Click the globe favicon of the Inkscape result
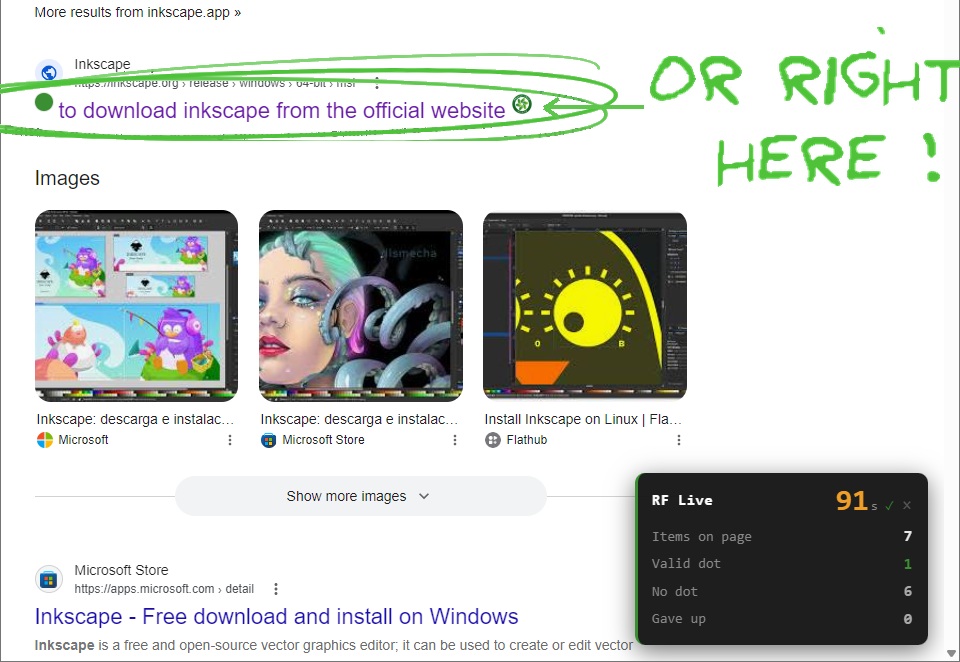Image resolution: width=960 pixels, height=662 pixels. tap(49, 73)
